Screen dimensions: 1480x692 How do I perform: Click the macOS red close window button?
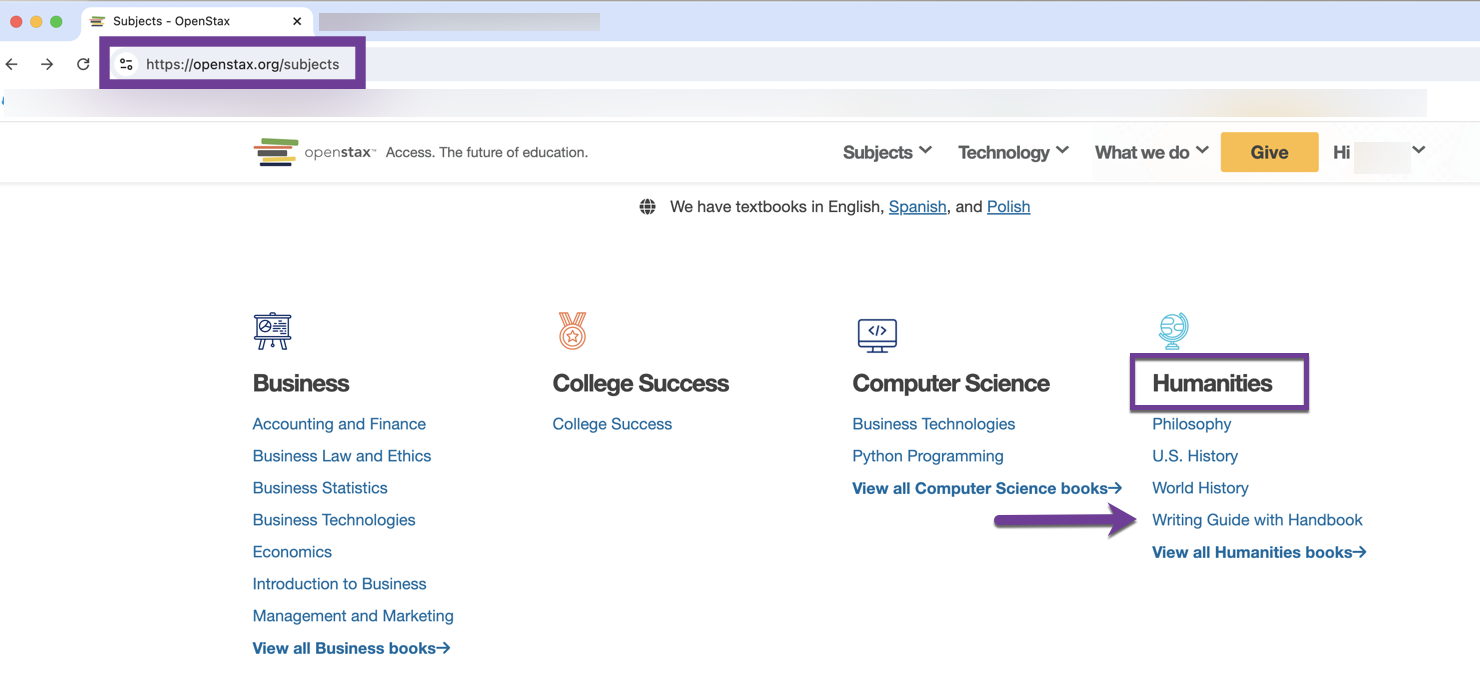(x=16, y=21)
